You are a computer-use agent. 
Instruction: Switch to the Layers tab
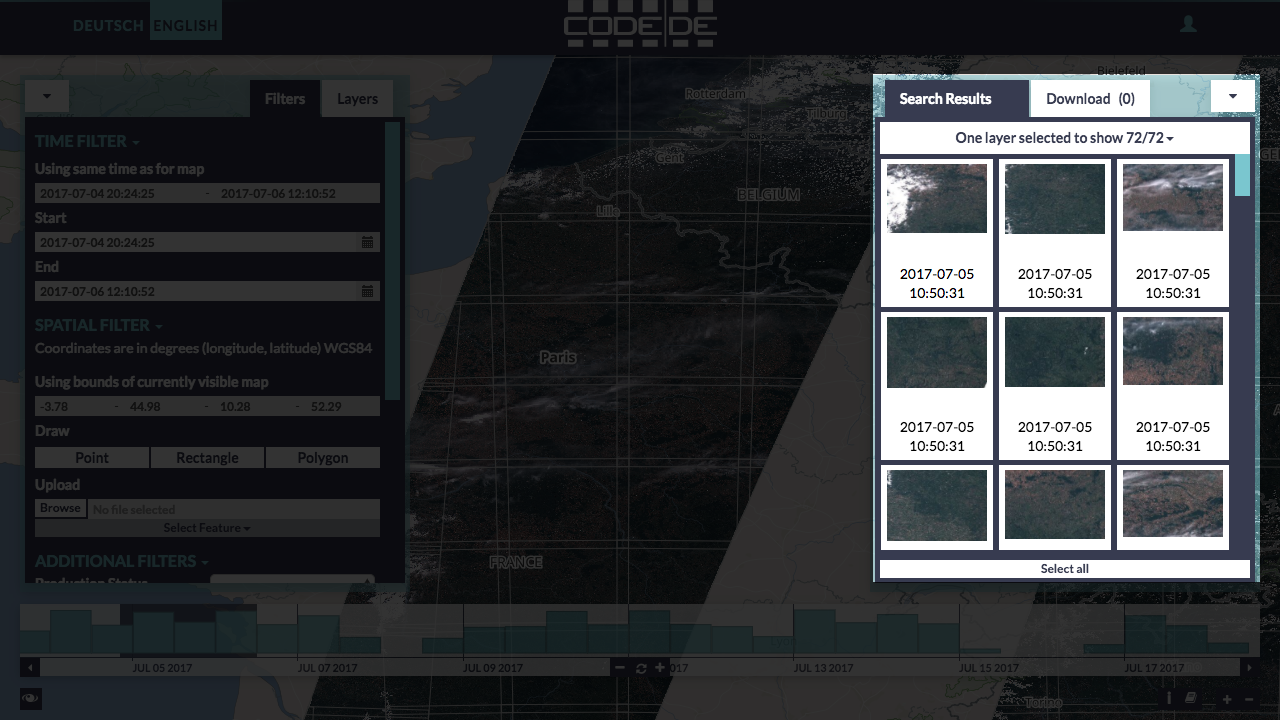(357, 99)
